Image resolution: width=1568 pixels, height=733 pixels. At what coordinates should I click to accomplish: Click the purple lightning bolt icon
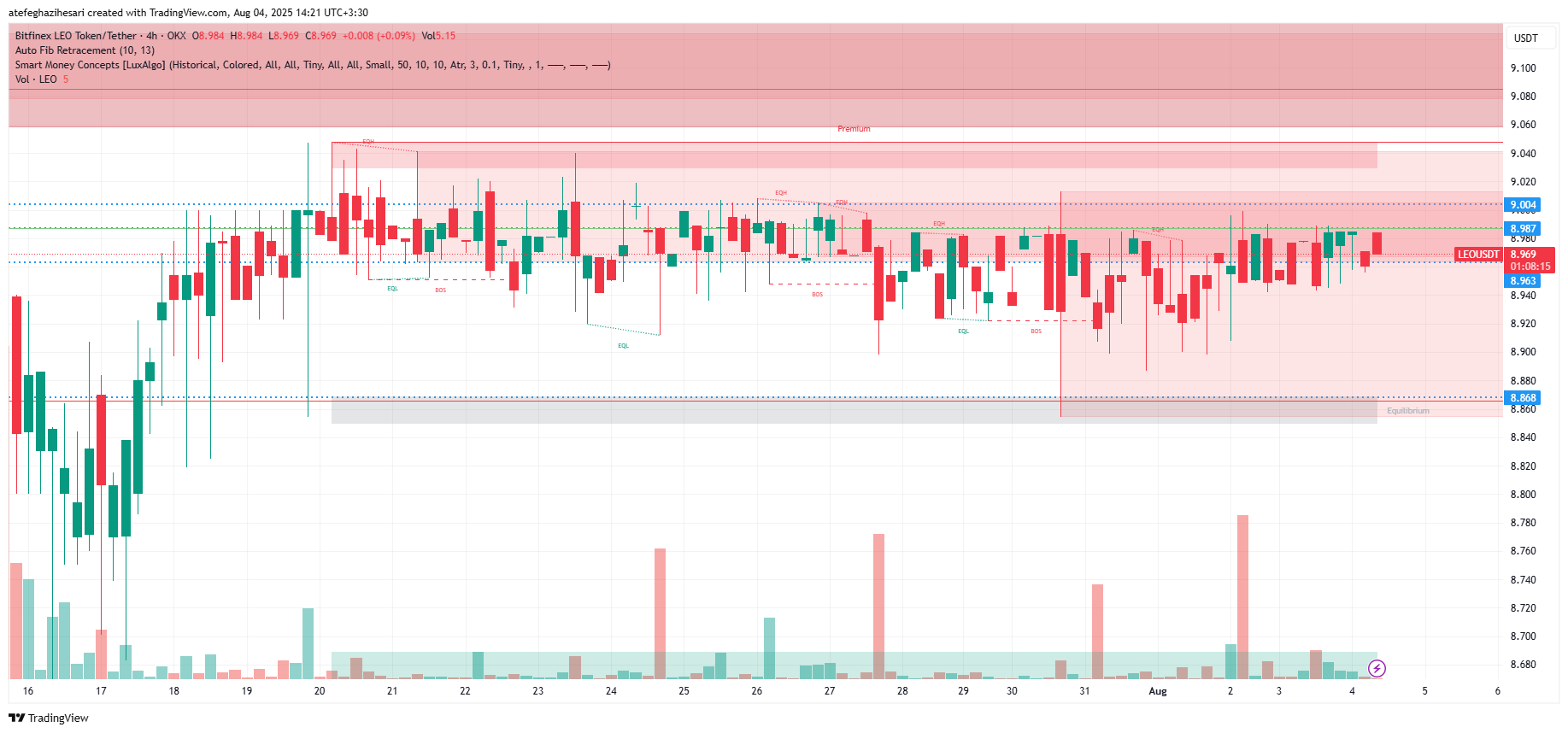(x=1377, y=669)
